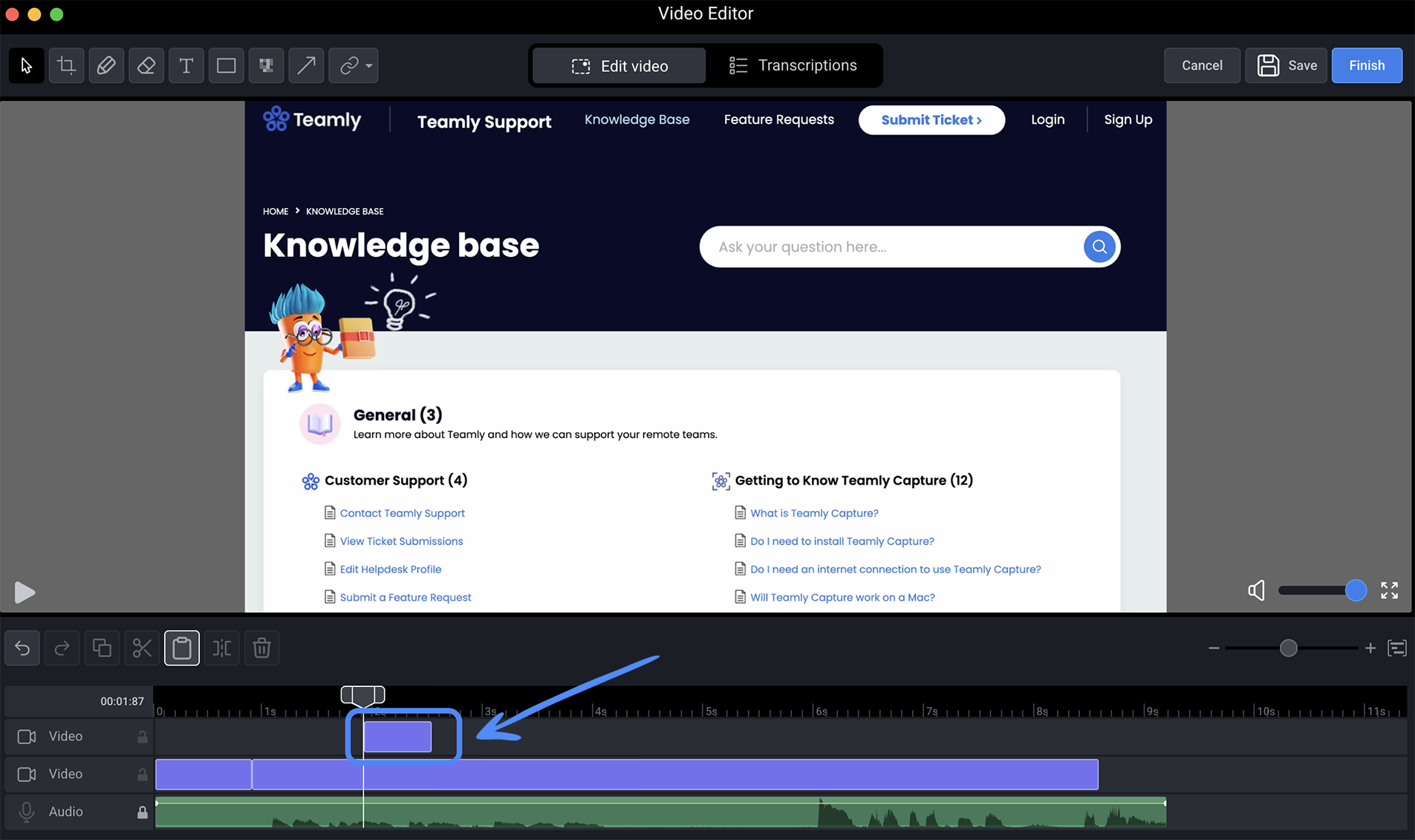The width and height of the screenshot is (1415, 840).
Task: Click the Finish button
Action: (1367, 65)
